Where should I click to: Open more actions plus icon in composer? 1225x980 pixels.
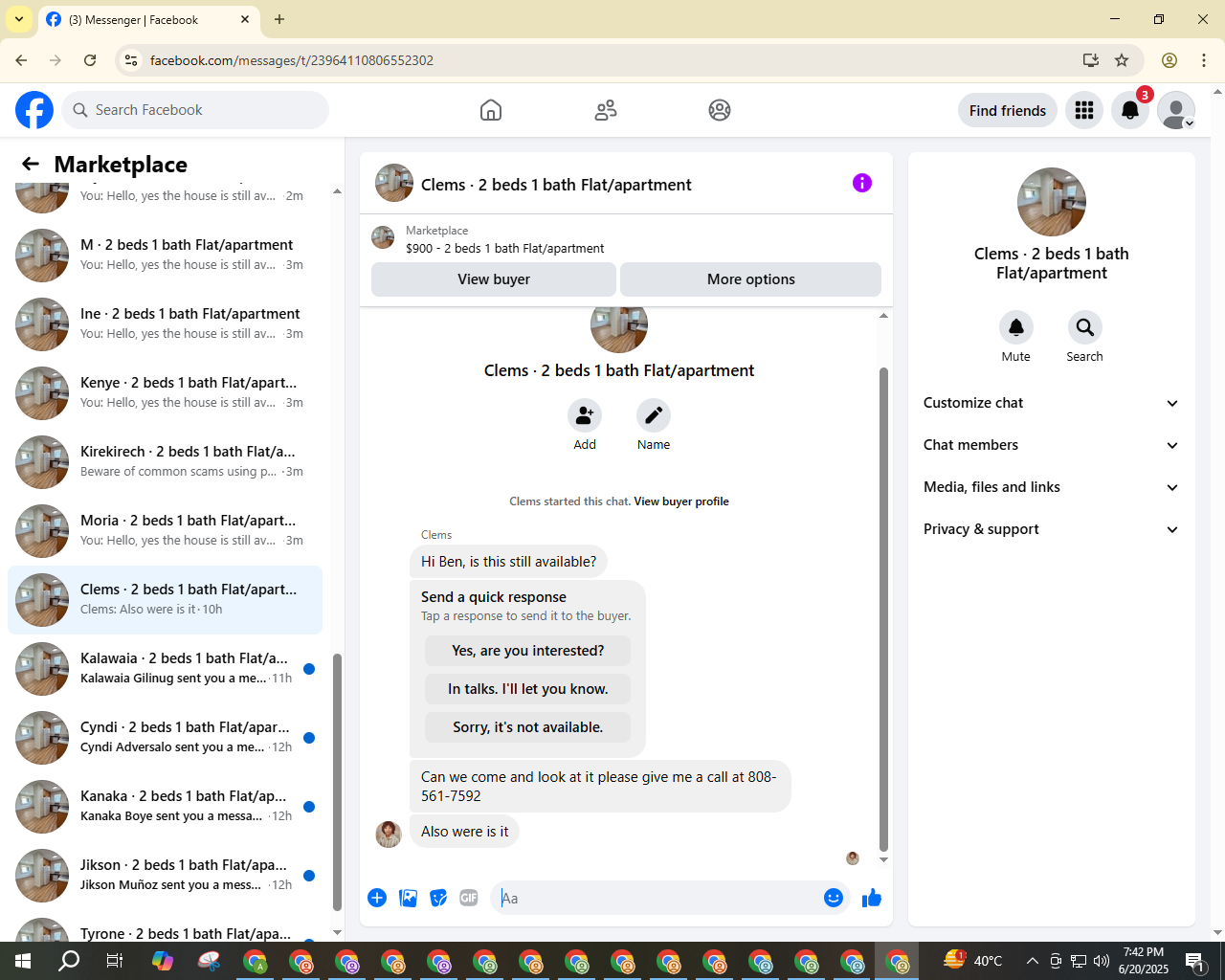[377, 898]
